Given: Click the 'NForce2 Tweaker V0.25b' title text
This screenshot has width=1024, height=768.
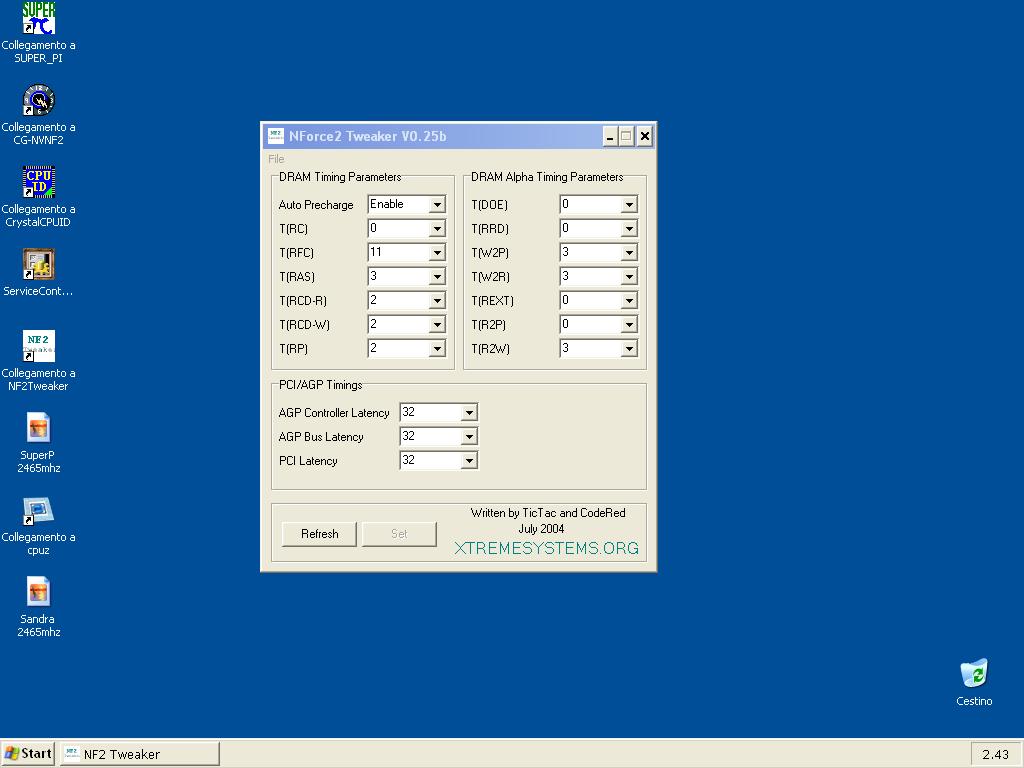Looking at the screenshot, I should tap(368, 136).
